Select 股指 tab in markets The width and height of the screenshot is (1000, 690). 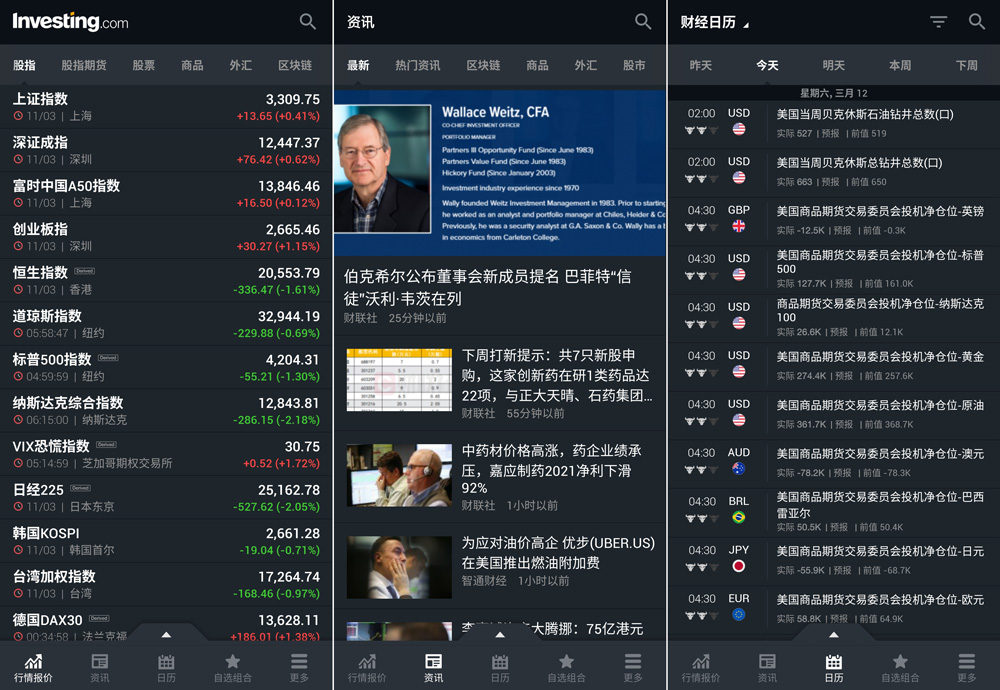tap(24, 65)
